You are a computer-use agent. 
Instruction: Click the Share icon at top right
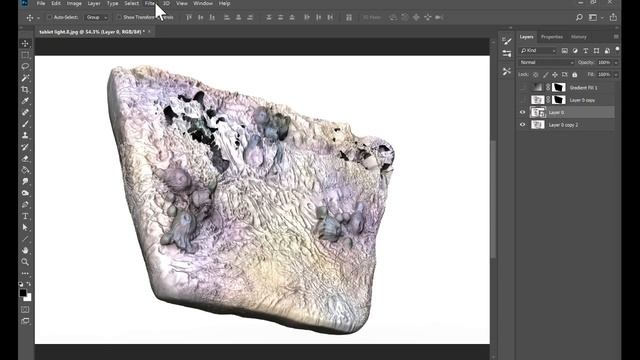coord(613,17)
